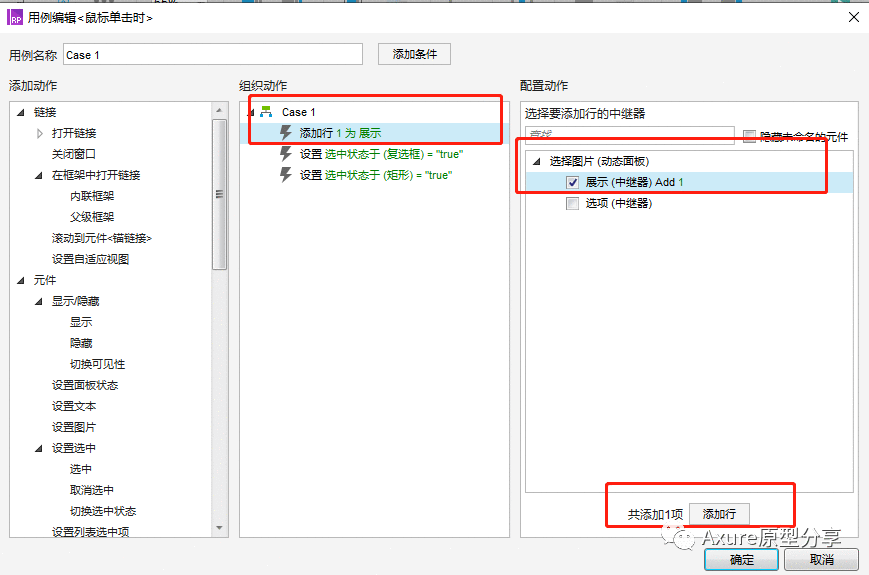This screenshot has height=575, width=869.
Task: Select the 切换选中状态 action
Action: point(103,511)
